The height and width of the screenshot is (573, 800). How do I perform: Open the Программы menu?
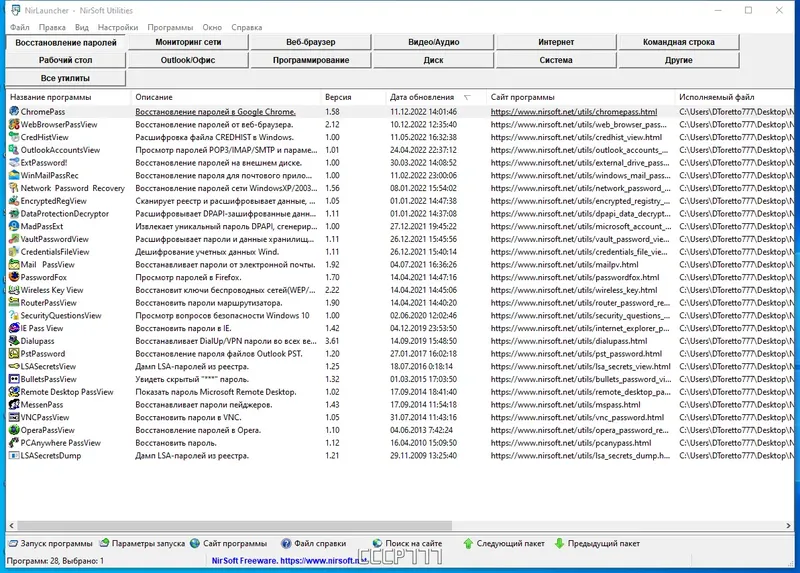point(170,27)
